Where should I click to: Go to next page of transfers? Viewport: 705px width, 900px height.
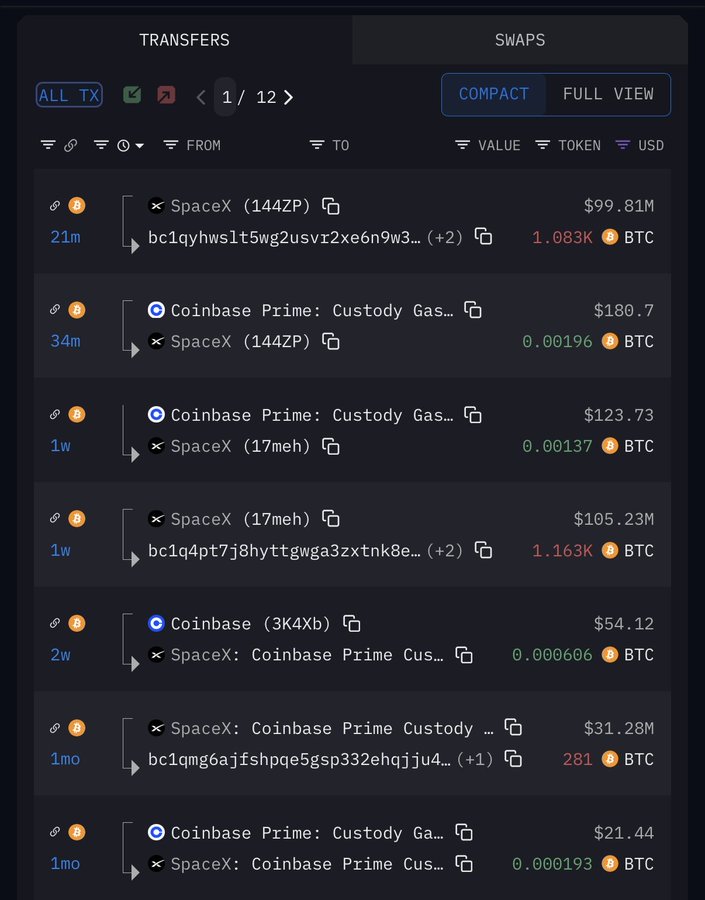tap(289, 97)
